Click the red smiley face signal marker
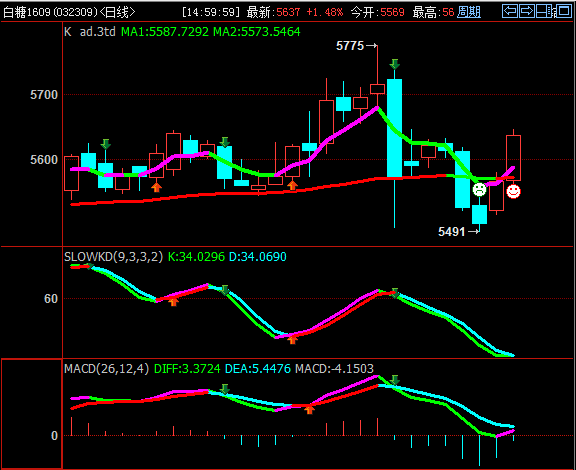Screen dimensions: 576x470 pyautogui.click(x=513, y=191)
